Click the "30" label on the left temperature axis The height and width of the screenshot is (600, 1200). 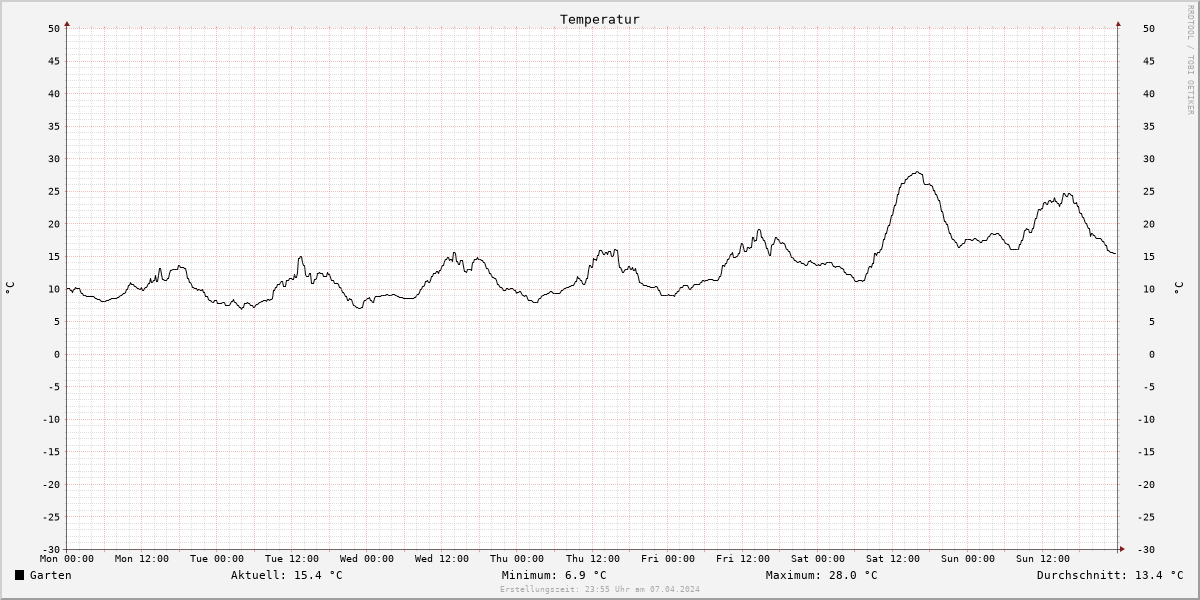coord(55,159)
